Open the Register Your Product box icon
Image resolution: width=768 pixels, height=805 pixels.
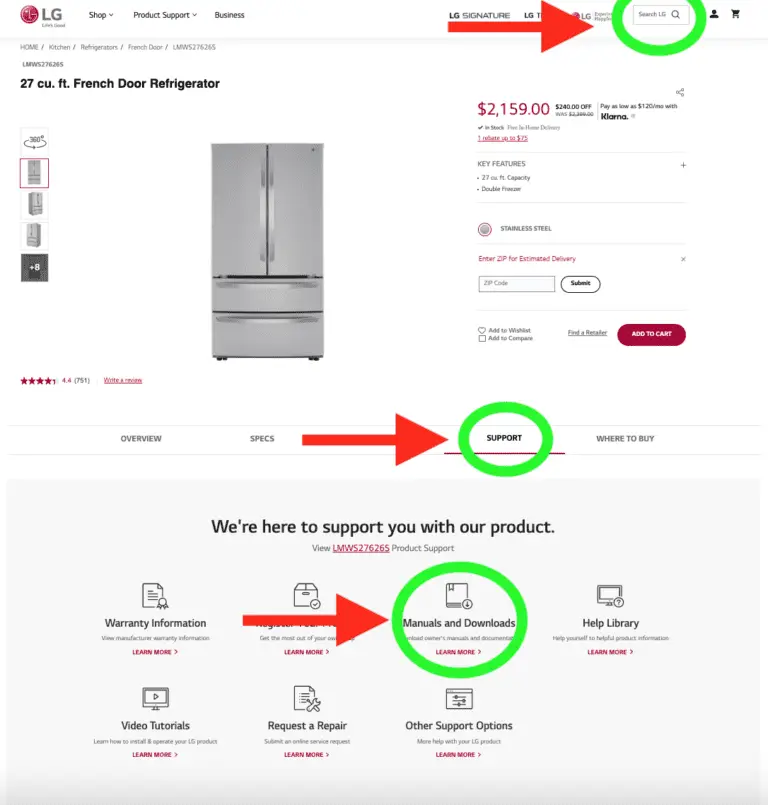[307, 595]
